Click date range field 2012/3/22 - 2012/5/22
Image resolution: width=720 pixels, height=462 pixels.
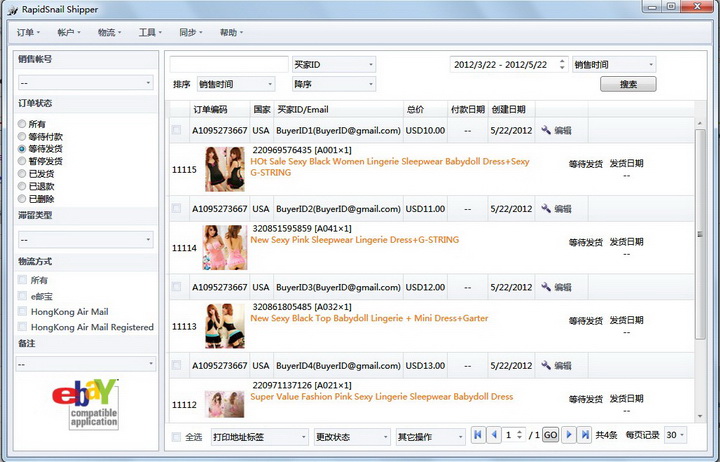(x=509, y=65)
